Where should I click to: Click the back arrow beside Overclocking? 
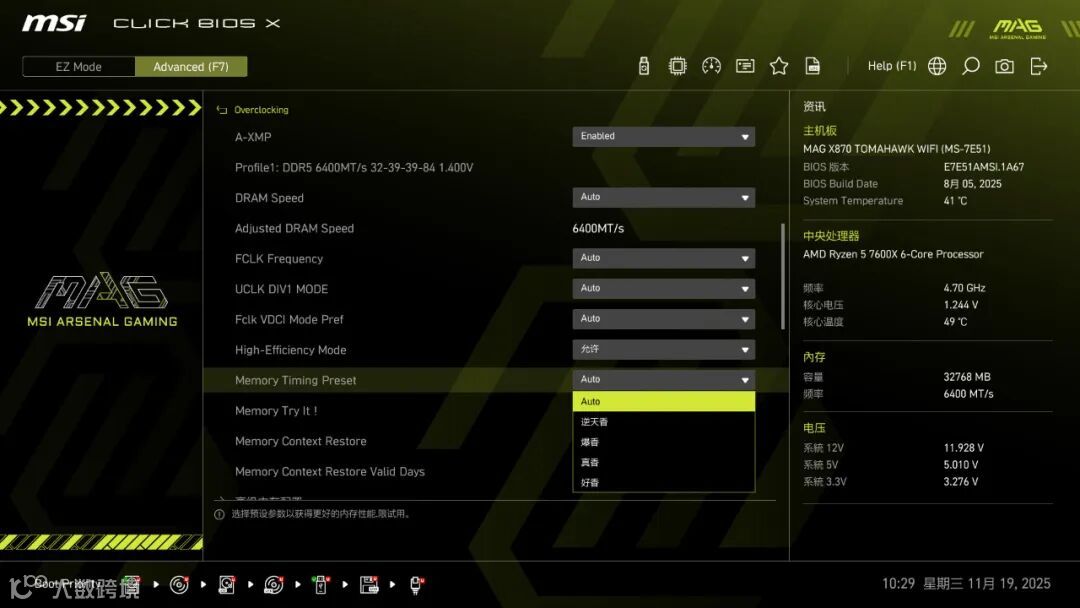pyautogui.click(x=222, y=110)
